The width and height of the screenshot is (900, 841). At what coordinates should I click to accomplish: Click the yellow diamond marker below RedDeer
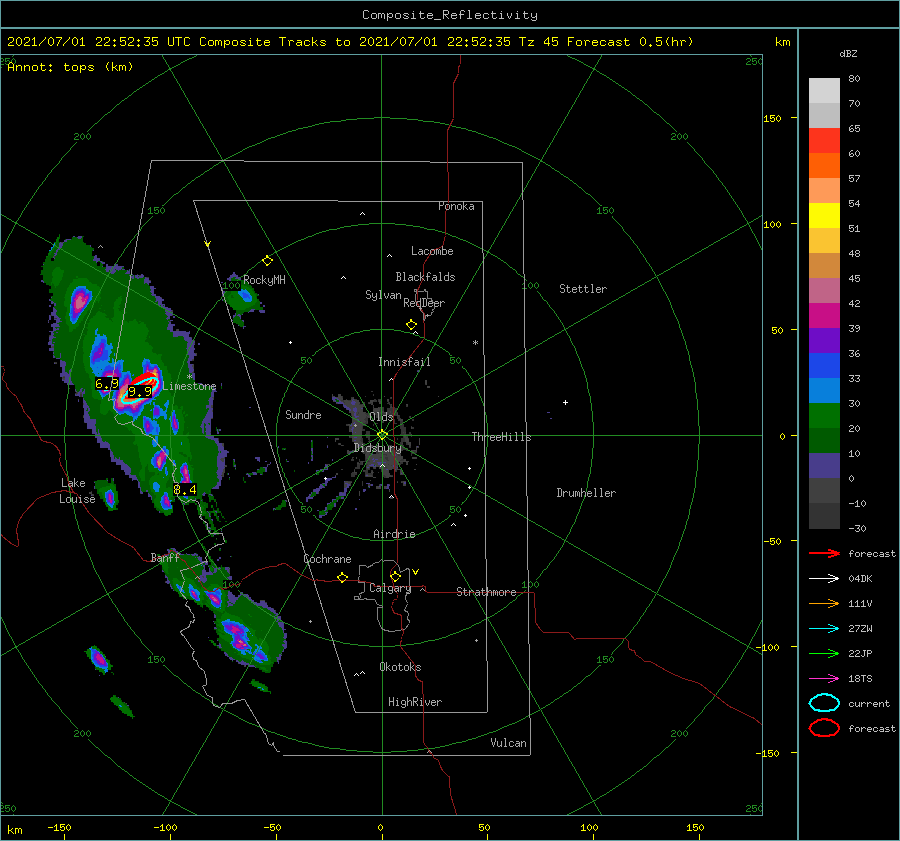pos(411,325)
